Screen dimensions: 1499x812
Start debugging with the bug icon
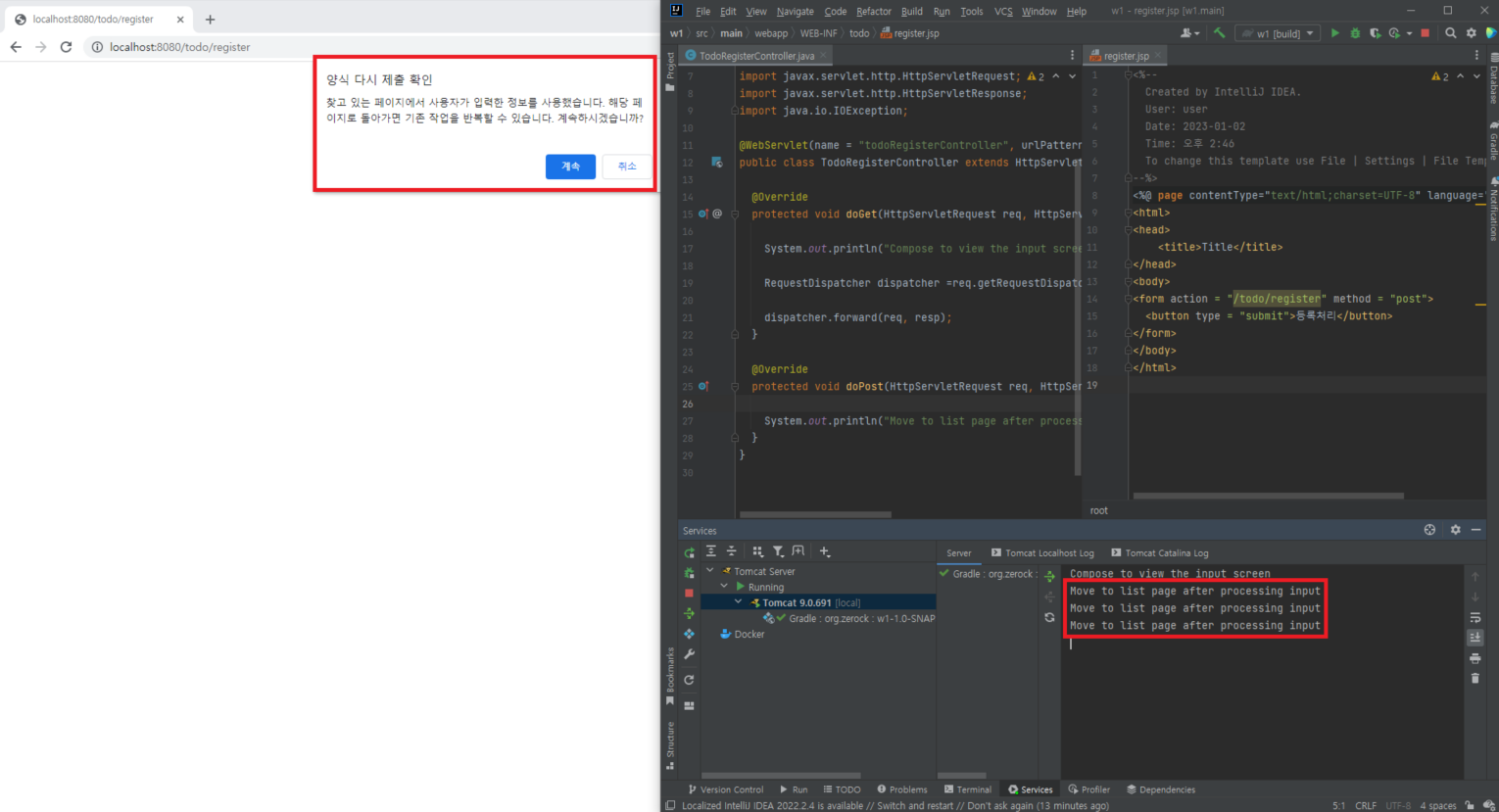[1355, 33]
